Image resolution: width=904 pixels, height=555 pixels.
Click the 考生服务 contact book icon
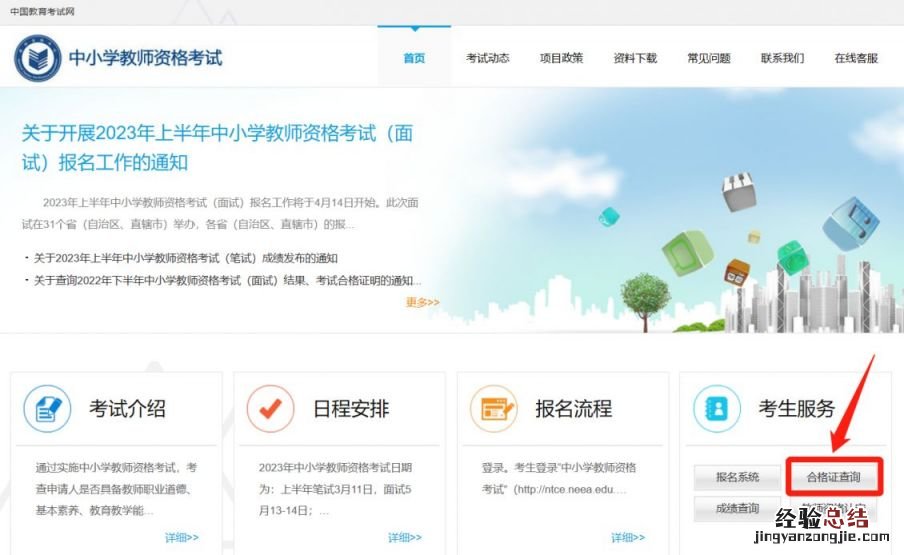(717, 409)
